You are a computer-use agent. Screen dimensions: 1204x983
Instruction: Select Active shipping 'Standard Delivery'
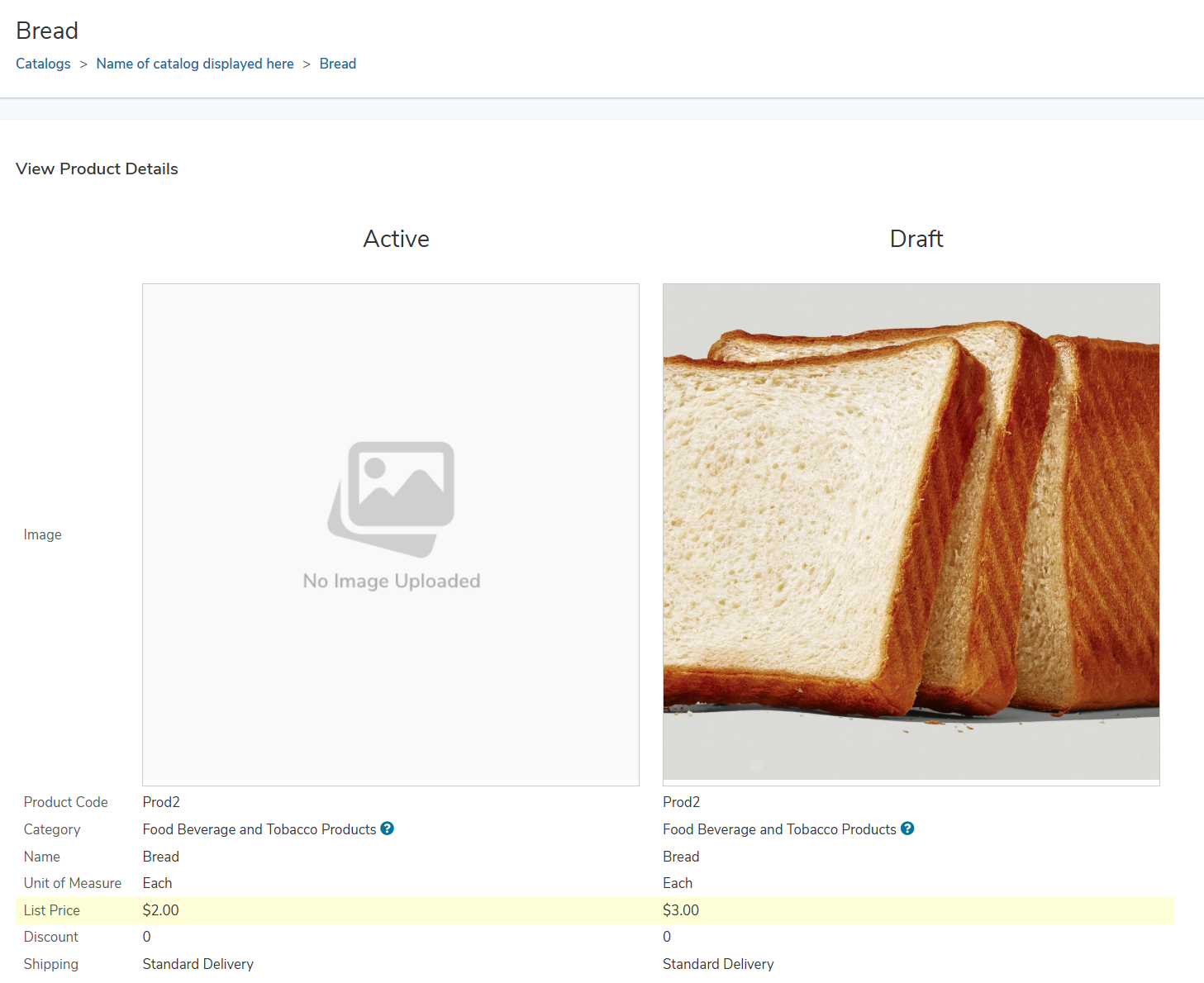197,964
